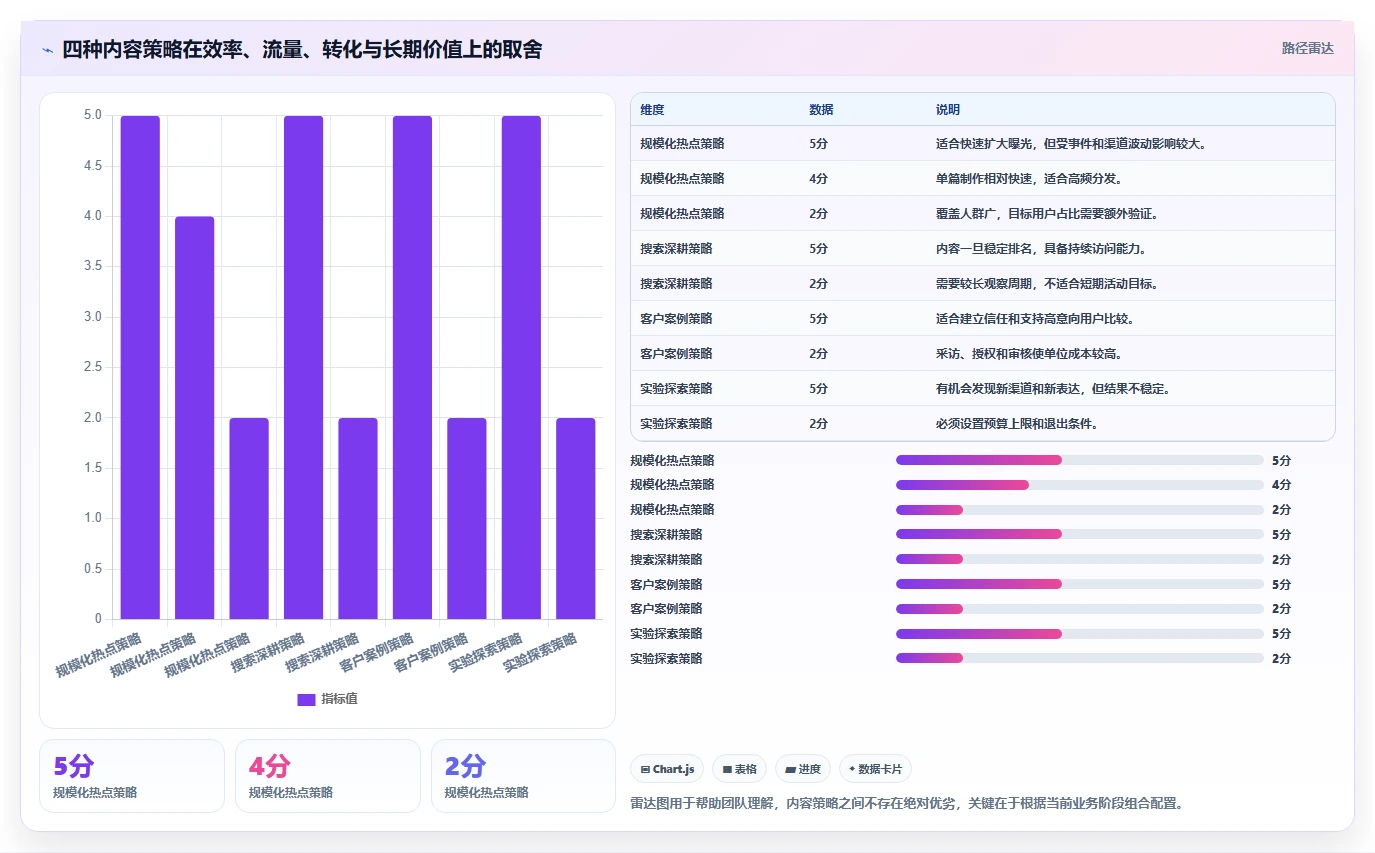Click the Chart.js chip

point(667,769)
